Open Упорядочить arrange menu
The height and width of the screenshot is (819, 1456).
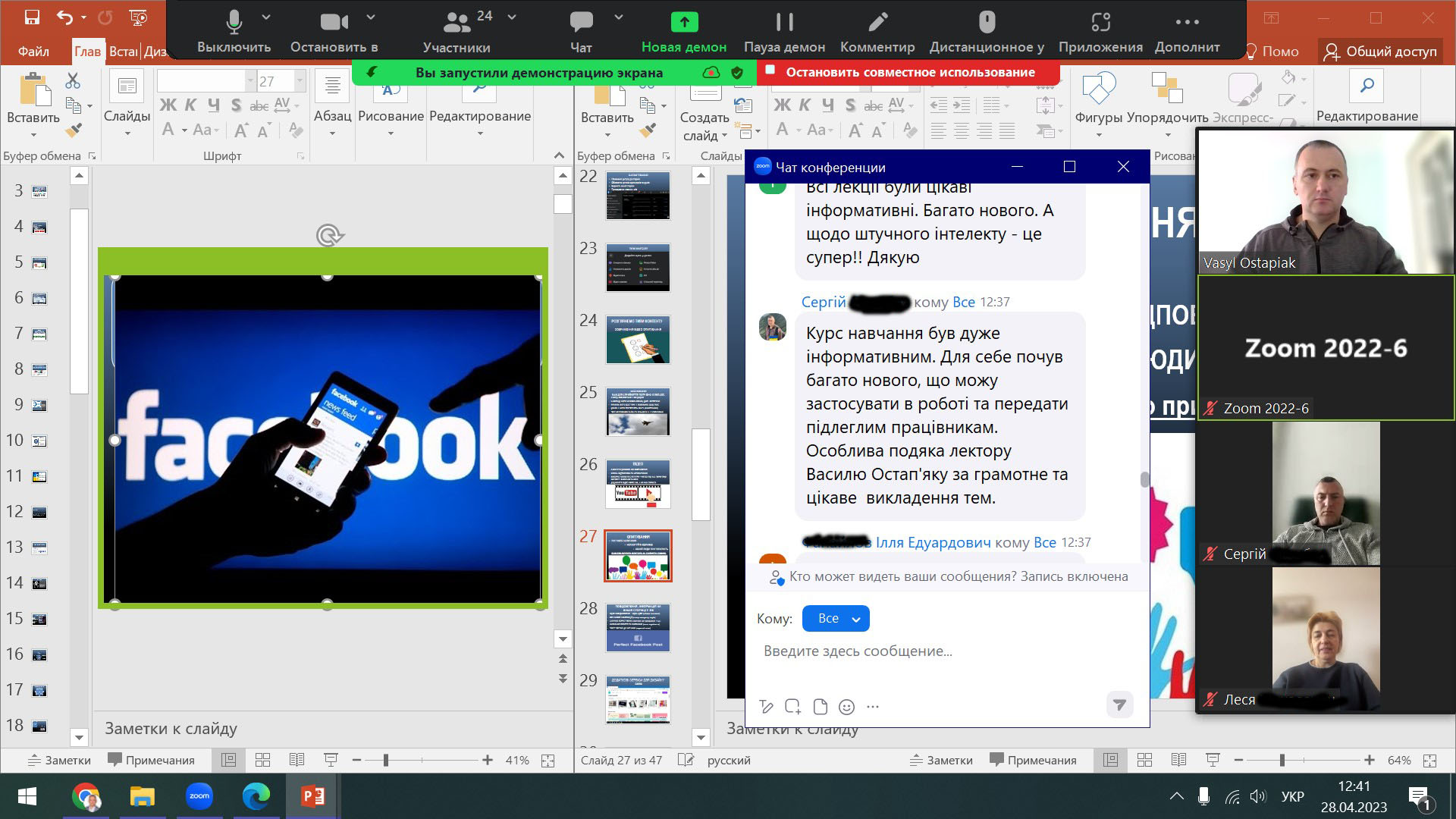pyautogui.click(x=1167, y=106)
